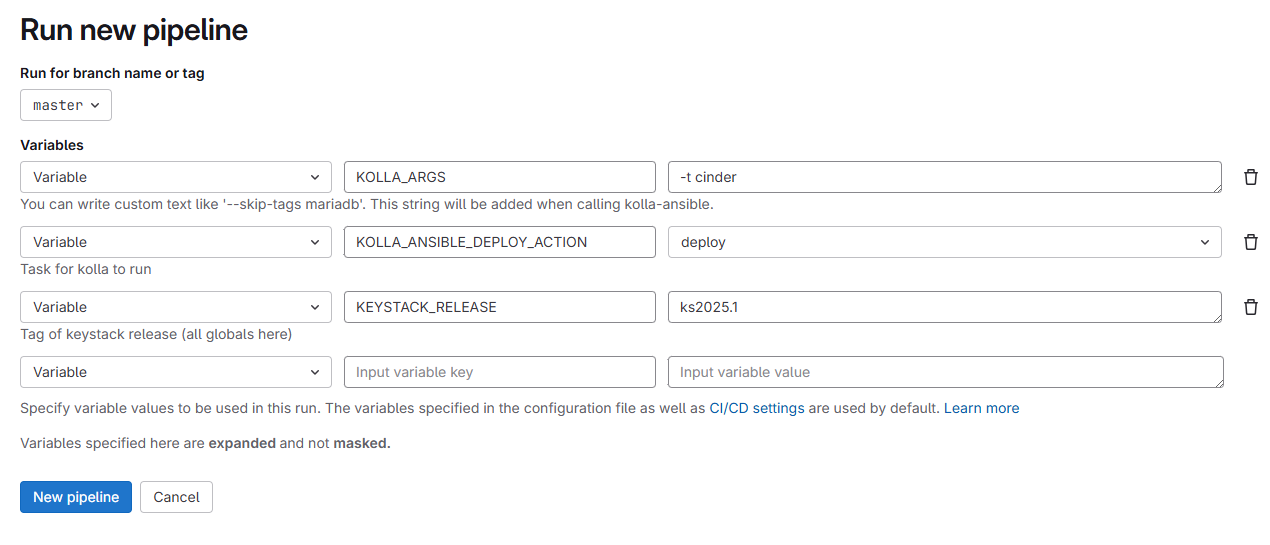
Task: Open the master branch selector dropdown
Action: pos(66,105)
